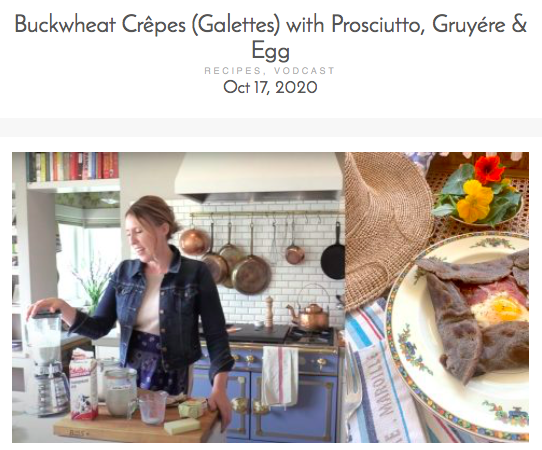Screen dimensions: 542x450
Task: Click the gray divider bar below date
Action: 271,128
